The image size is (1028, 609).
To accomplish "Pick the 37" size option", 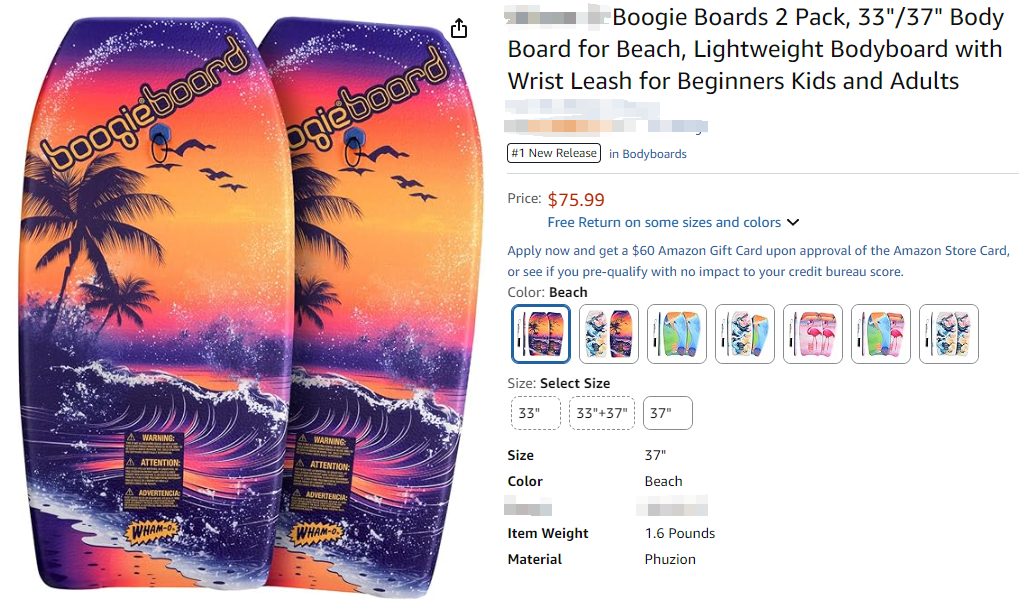I will [667, 413].
